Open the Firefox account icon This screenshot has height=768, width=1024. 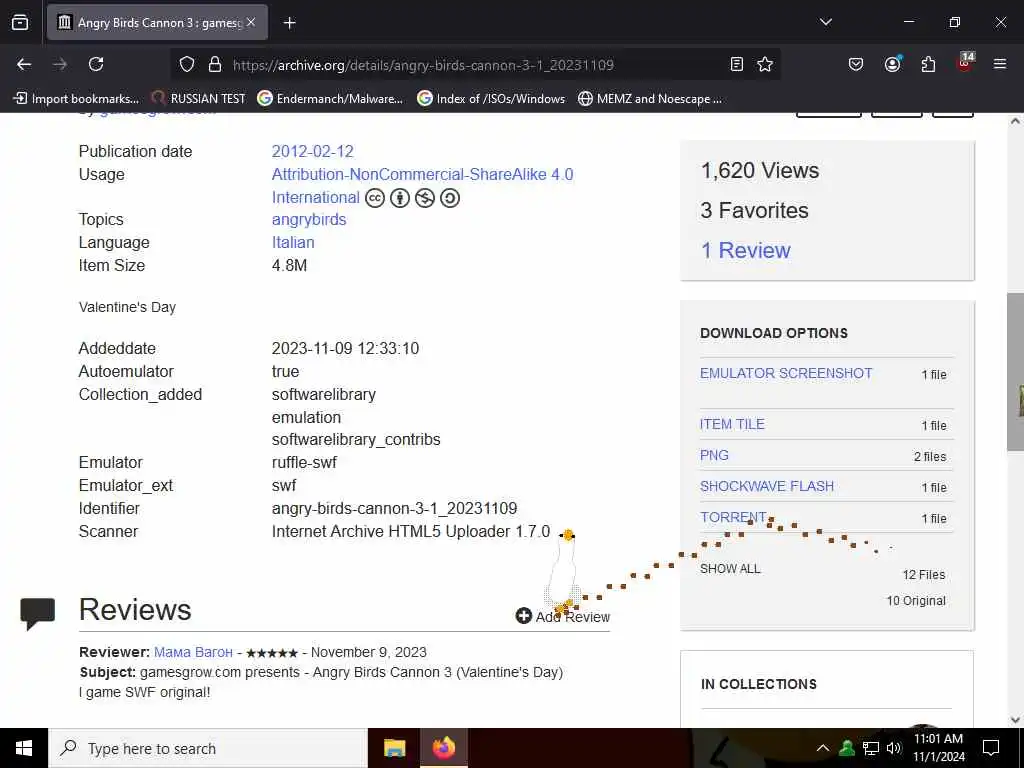(892, 64)
